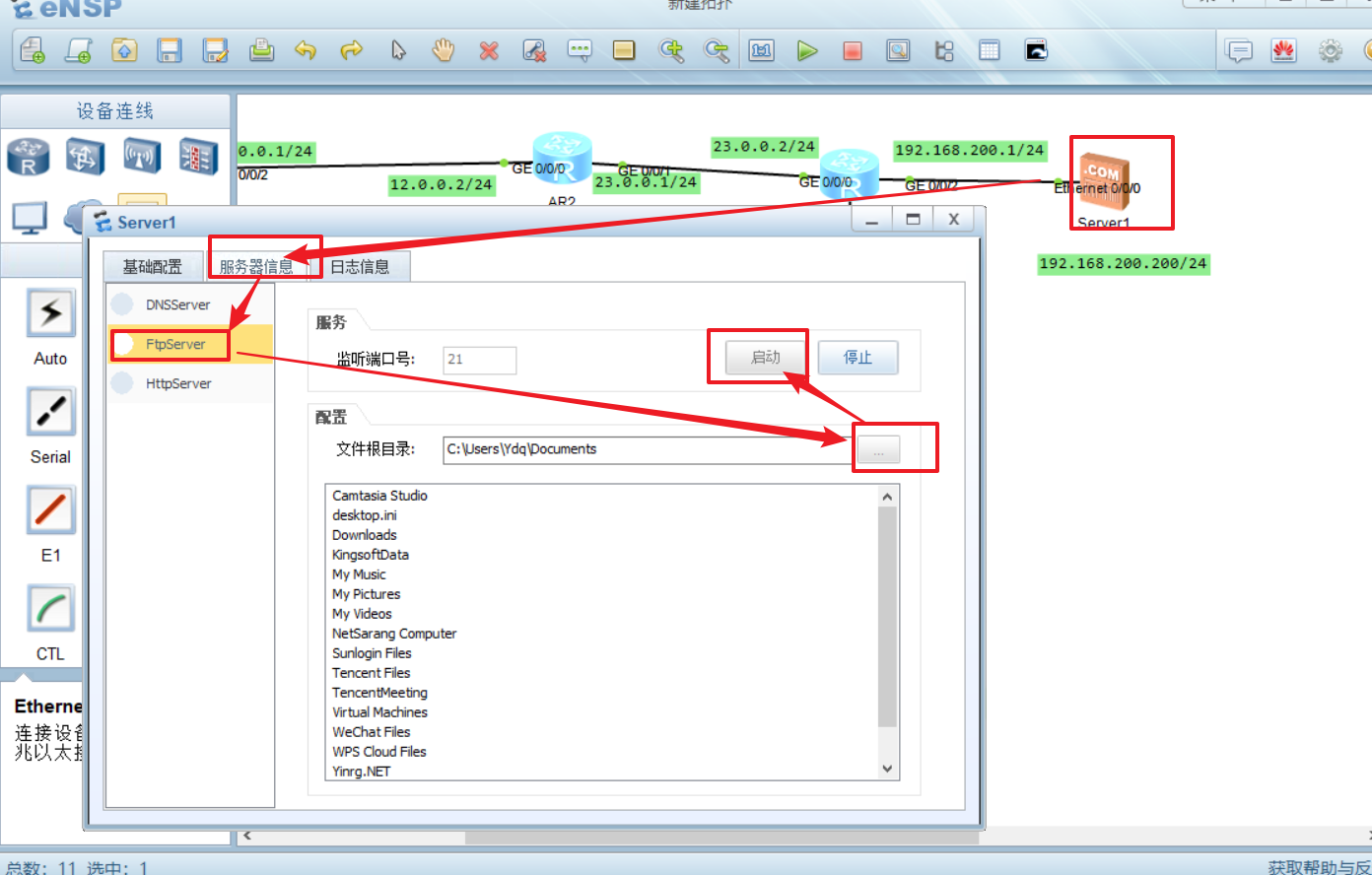Viewport: 1372px width, 875px height.
Task: Open the 日志信息 tab
Action: (x=360, y=267)
